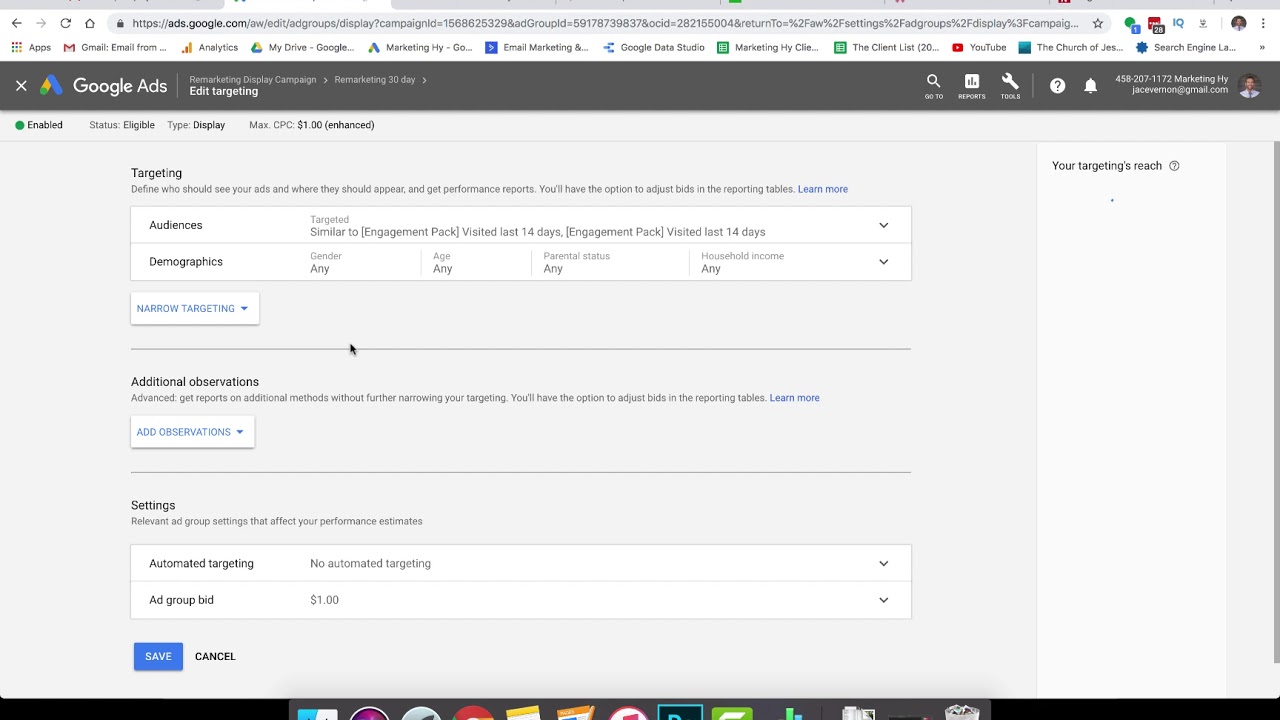
Task: Click the Cancel button
Action: click(215, 656)
